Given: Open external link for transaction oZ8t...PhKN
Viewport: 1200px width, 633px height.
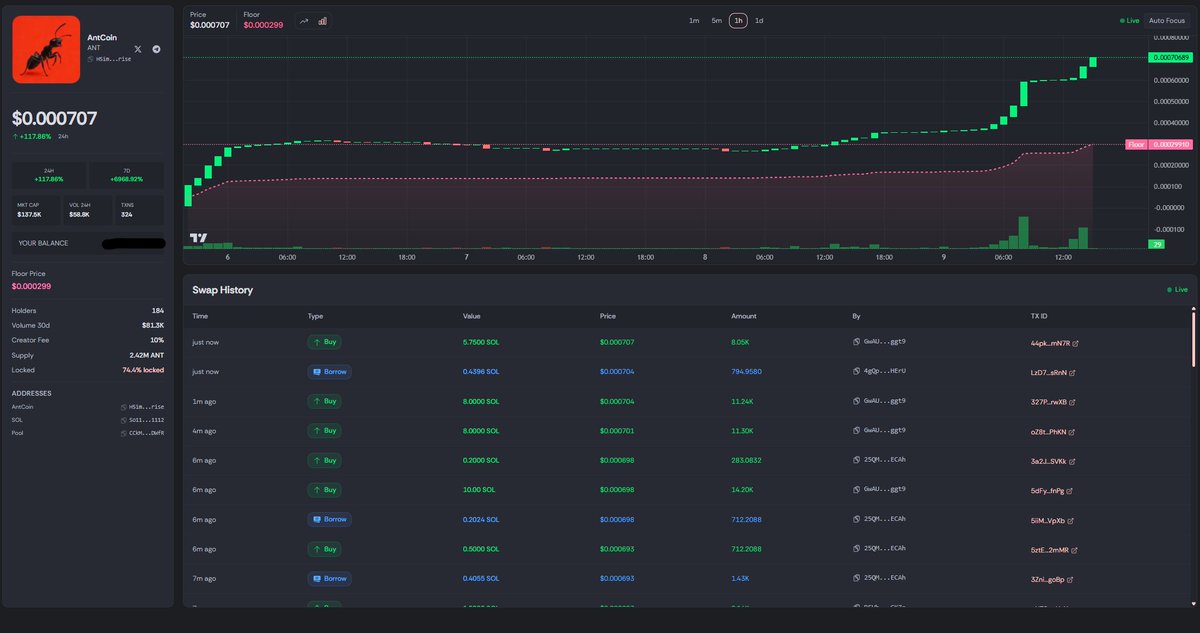Looking at the screenshot, I should coord(1072,432).
